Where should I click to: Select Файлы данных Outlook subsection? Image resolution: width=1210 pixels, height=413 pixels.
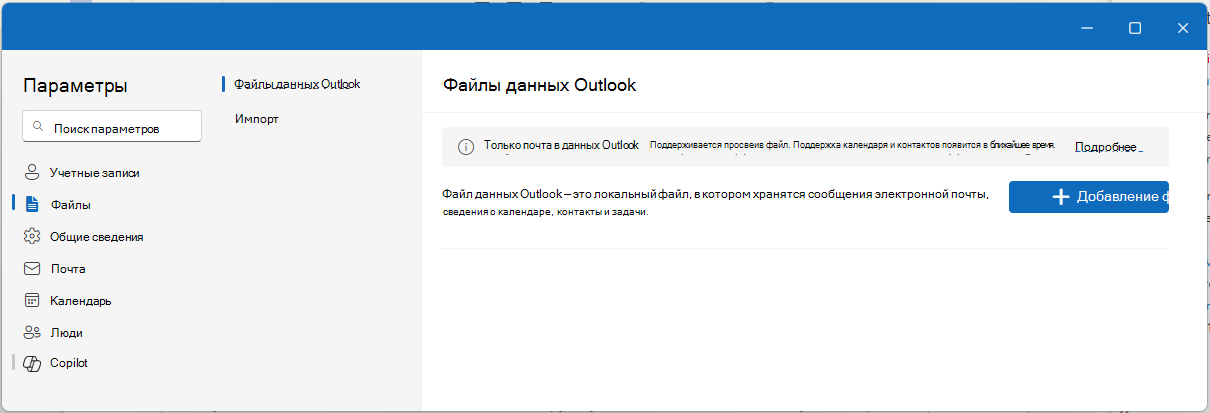pos(296,84)
